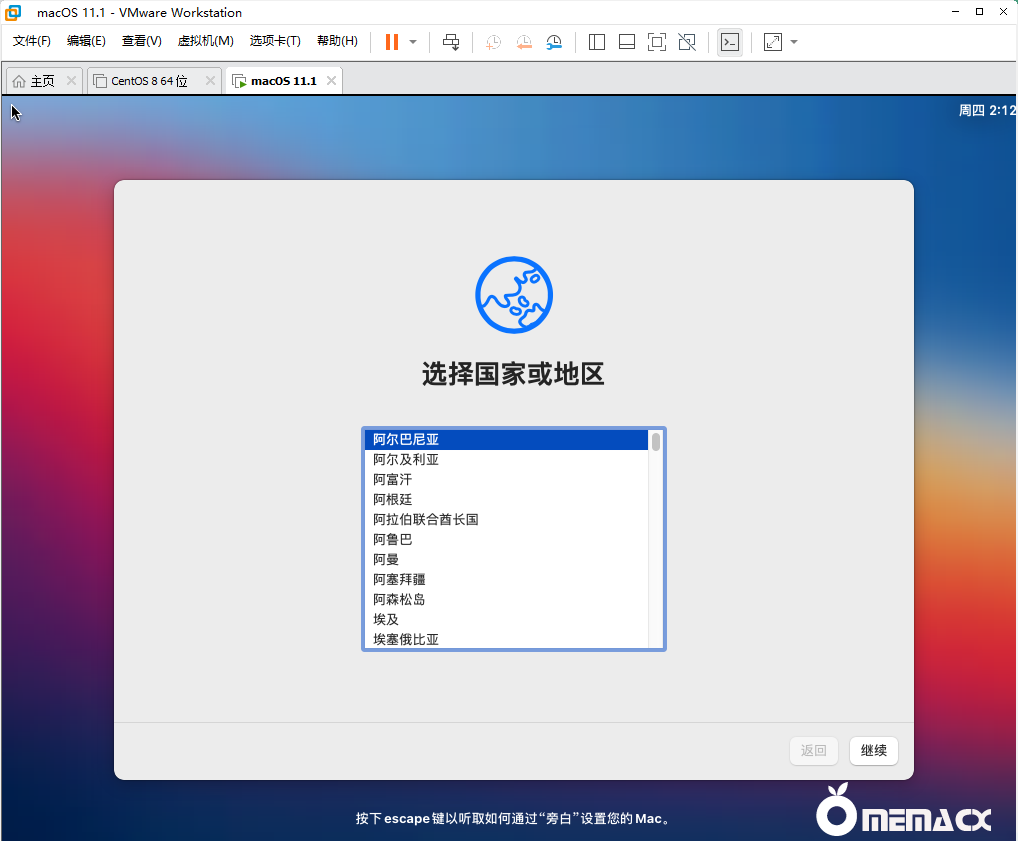
Task: Open the snapshot manager icon
Action: point(554,42)
